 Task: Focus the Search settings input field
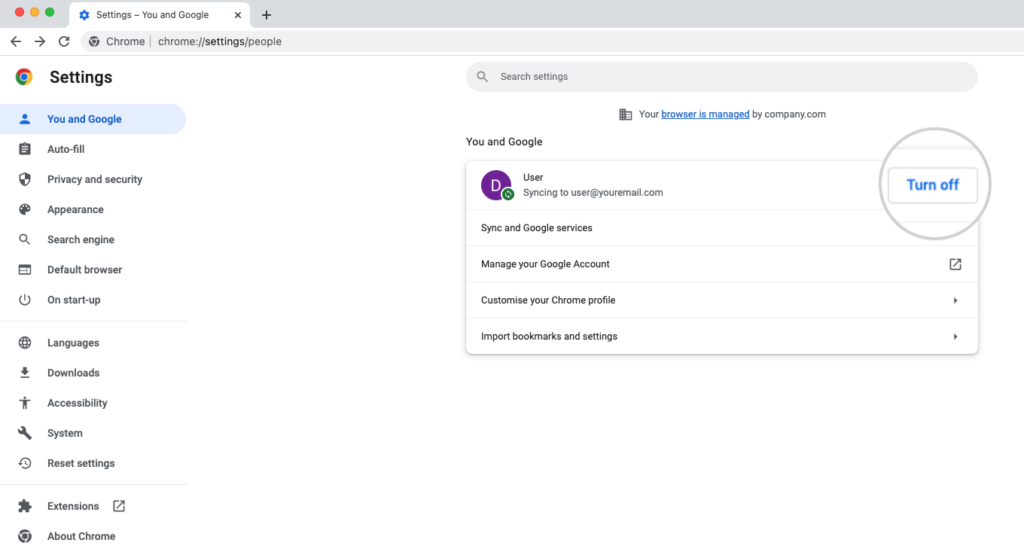pyautogui.click(x=722, y=76)
